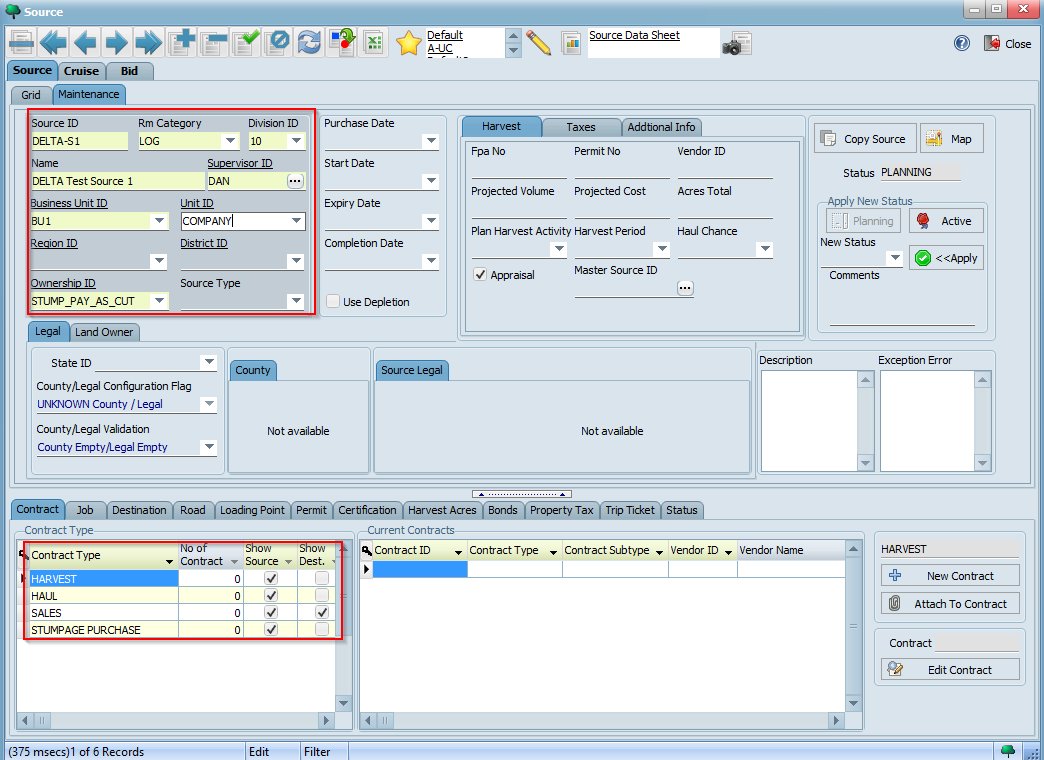Open the Division ID dropdown
1044x760 pixels.
(x=296, y=141)
